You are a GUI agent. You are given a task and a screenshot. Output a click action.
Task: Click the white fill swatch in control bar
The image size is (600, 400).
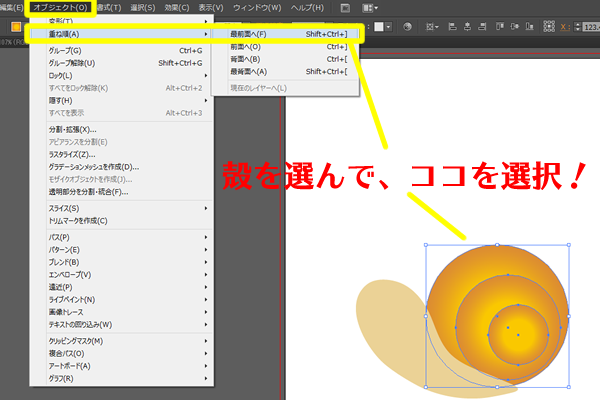tap(377, 26)
